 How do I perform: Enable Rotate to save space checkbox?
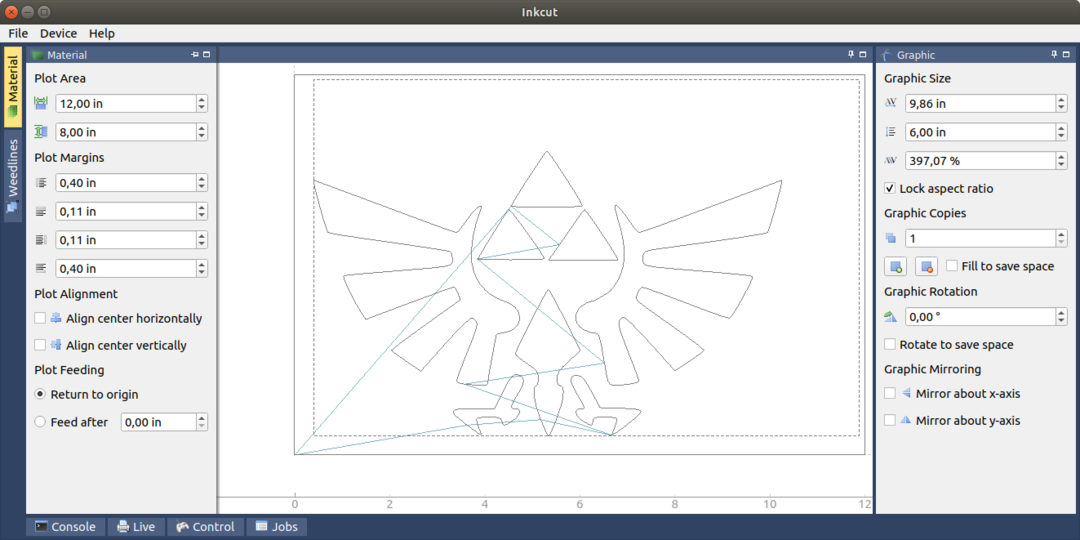coord(890,344)
